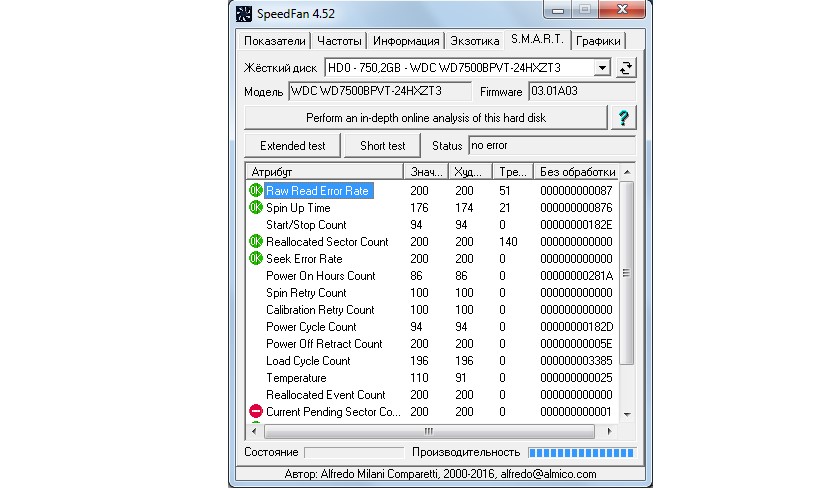830x489 pixels.
Task: Click raw value 00000000281A
Action: coord(576,275)
